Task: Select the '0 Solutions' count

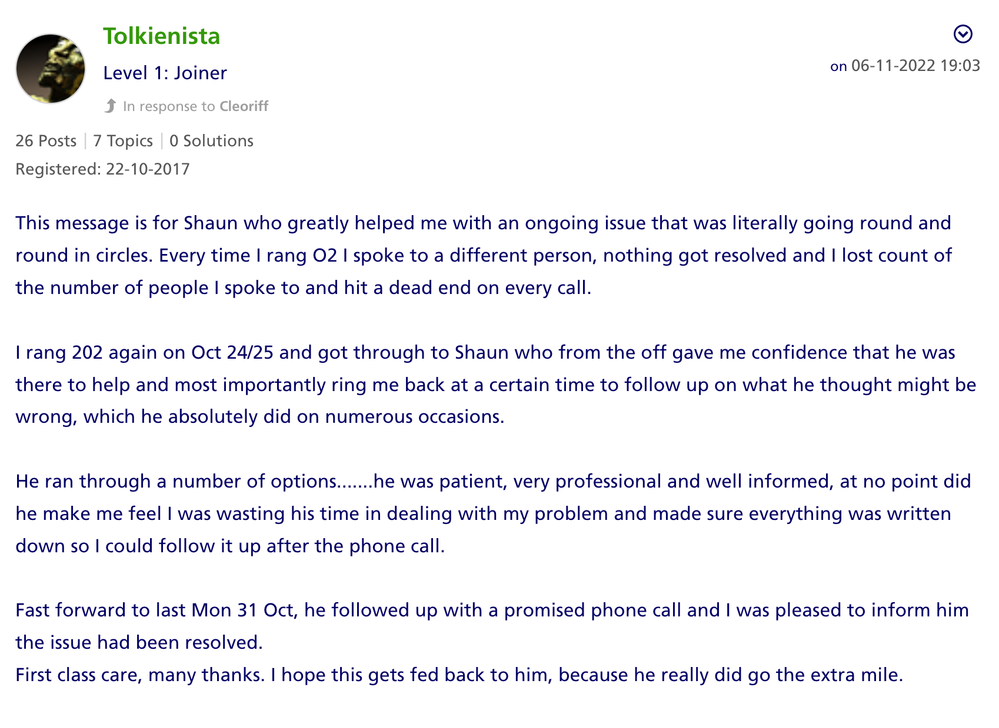Action: (x=211, y=141)
